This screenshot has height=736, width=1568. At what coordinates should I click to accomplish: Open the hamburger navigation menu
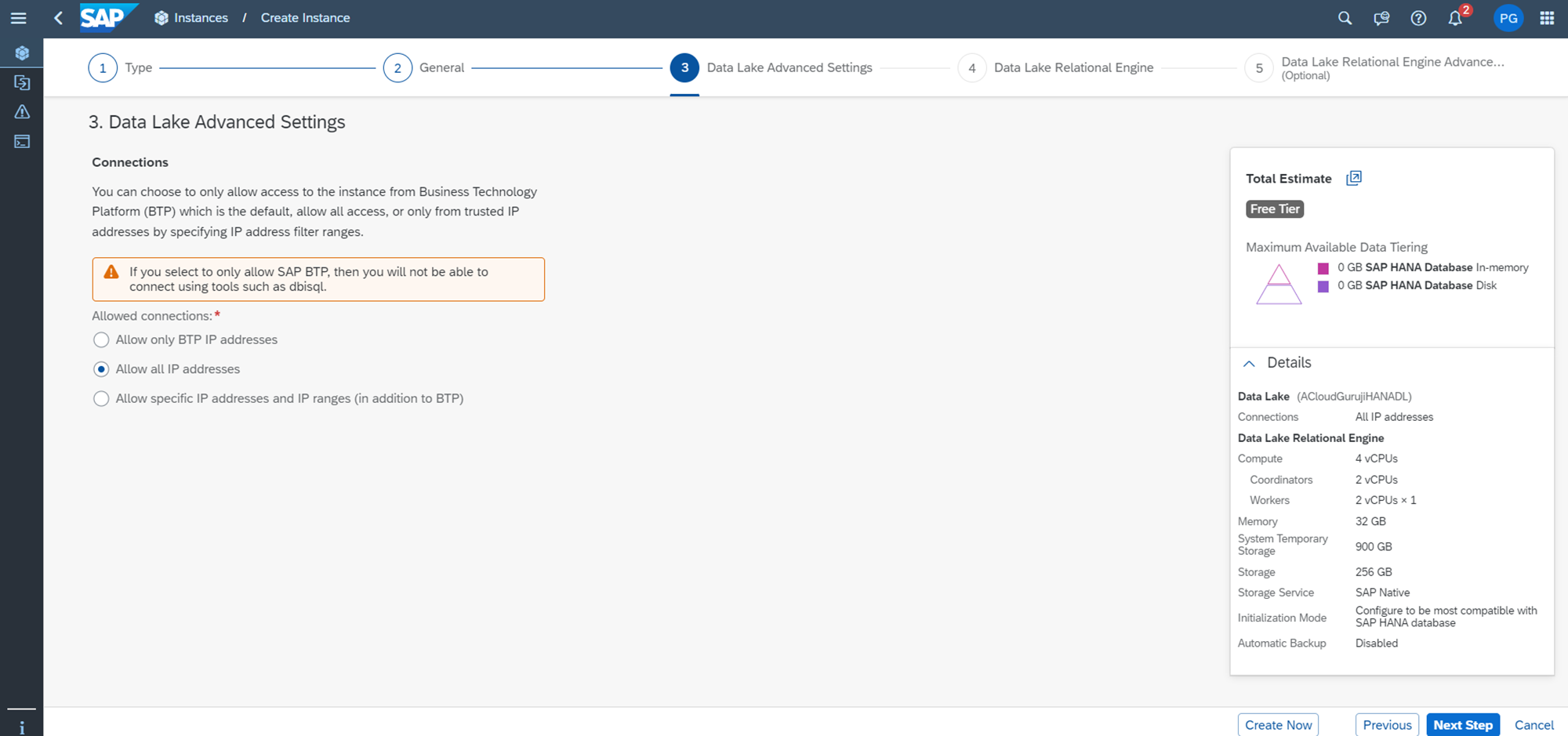pyautogui.click(x=19, y=18)
